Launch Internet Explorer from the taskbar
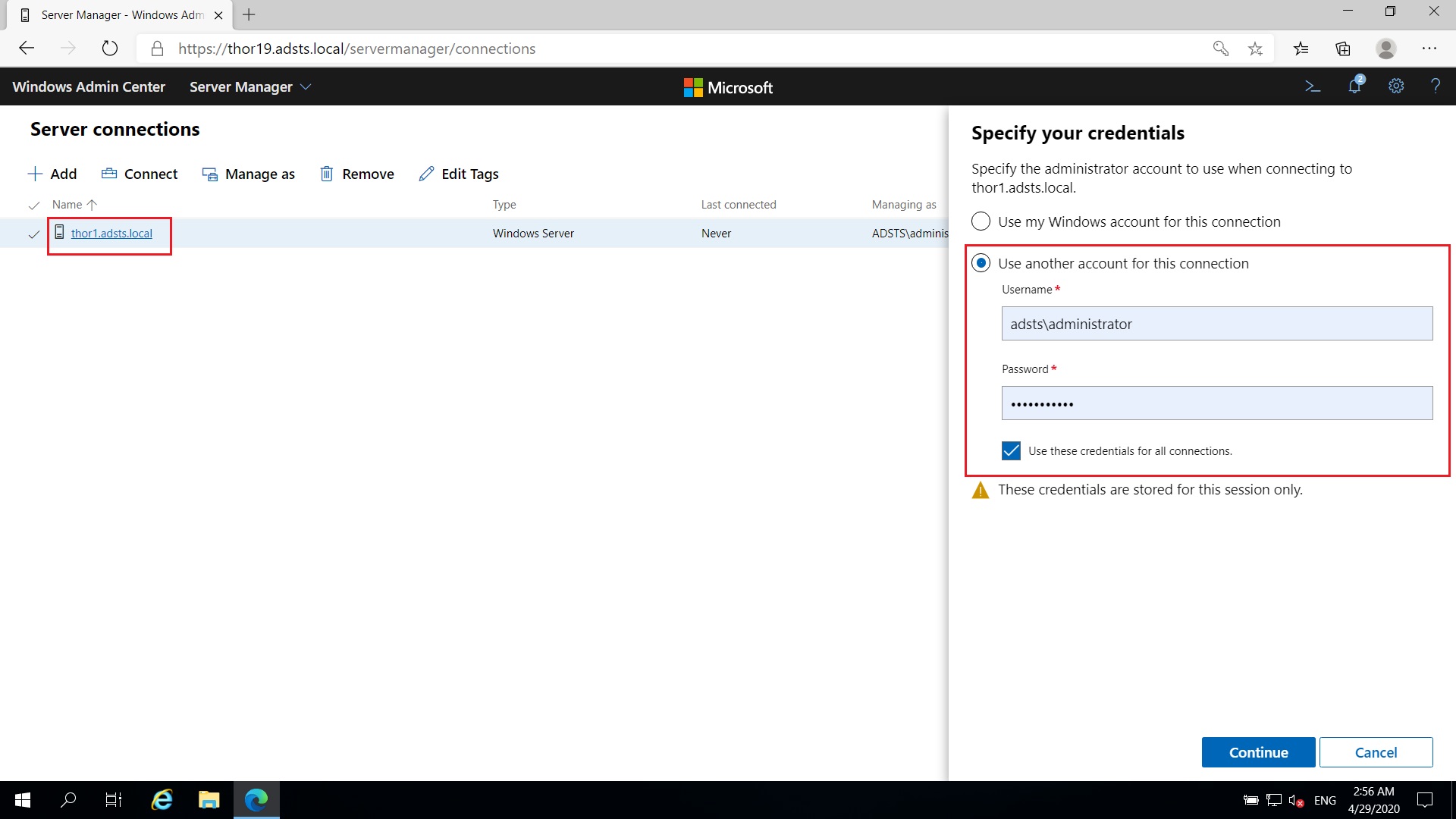Viewport: 1456px width, 819px height. point(162,800)
